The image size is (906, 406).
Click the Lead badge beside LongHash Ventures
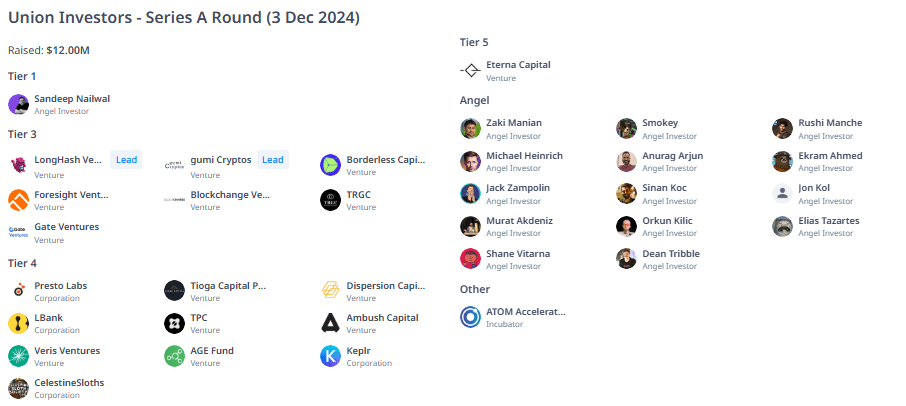pyautogui.click(x=126, y=160)
